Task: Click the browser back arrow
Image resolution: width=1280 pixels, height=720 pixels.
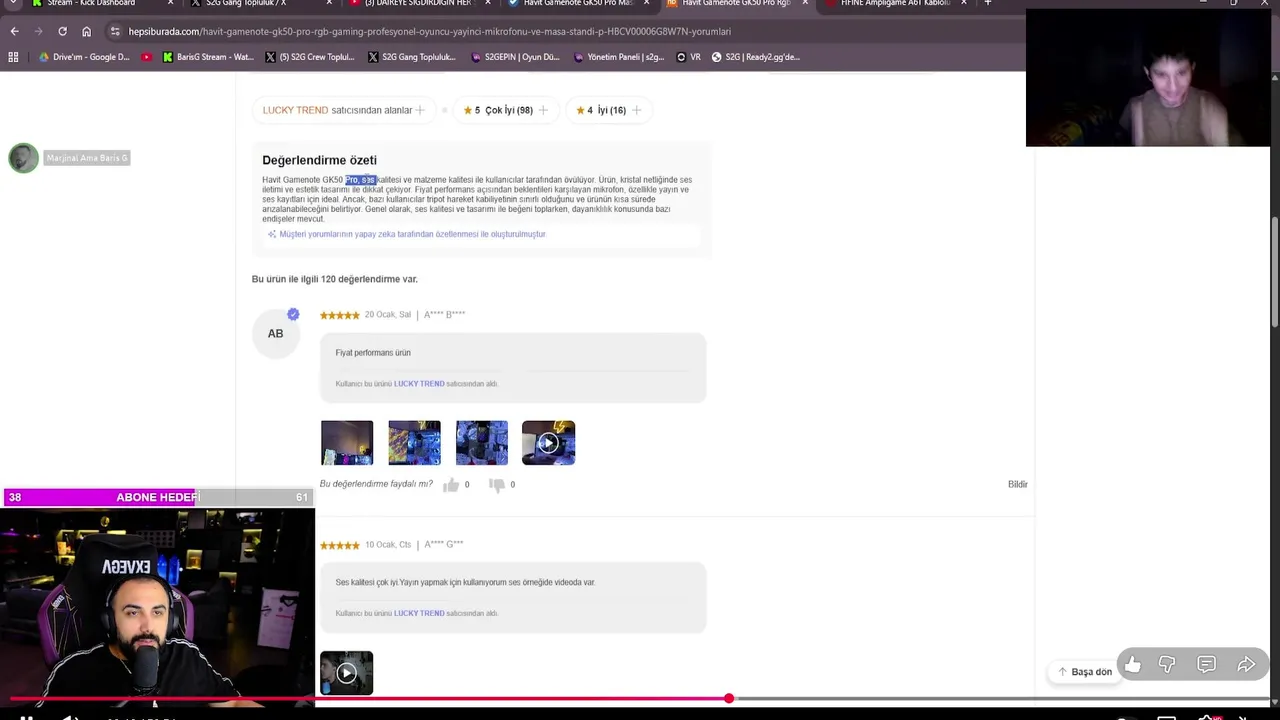Action: [14, 31]
